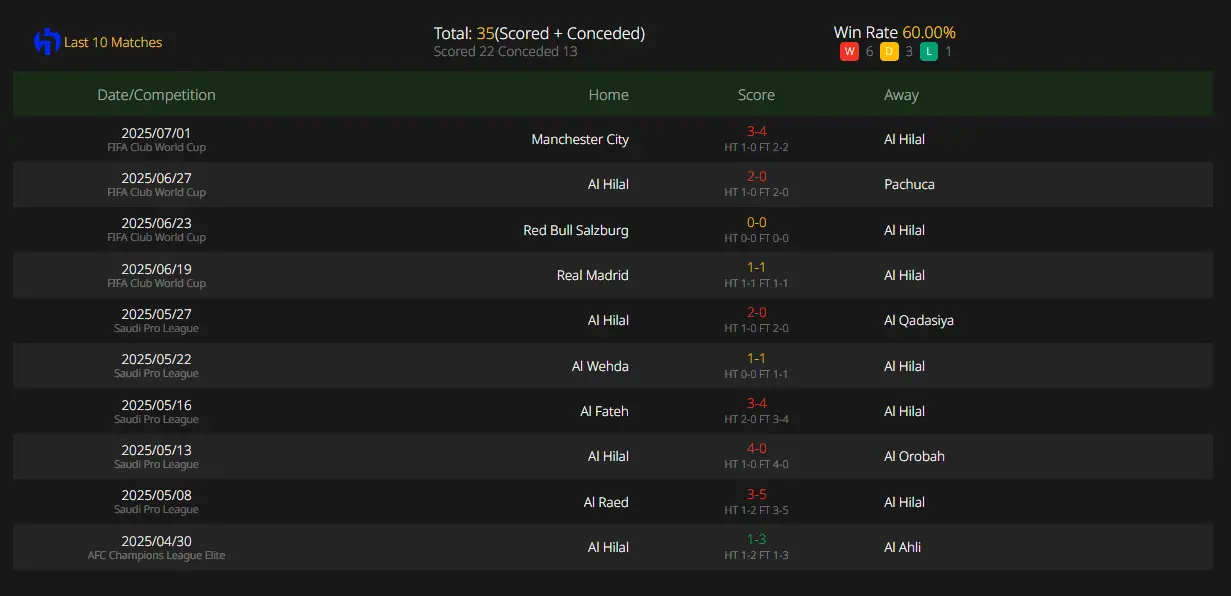Screen dimensions: 1231x596
Task: Click the red W wins badge
Action: (849, 51)
